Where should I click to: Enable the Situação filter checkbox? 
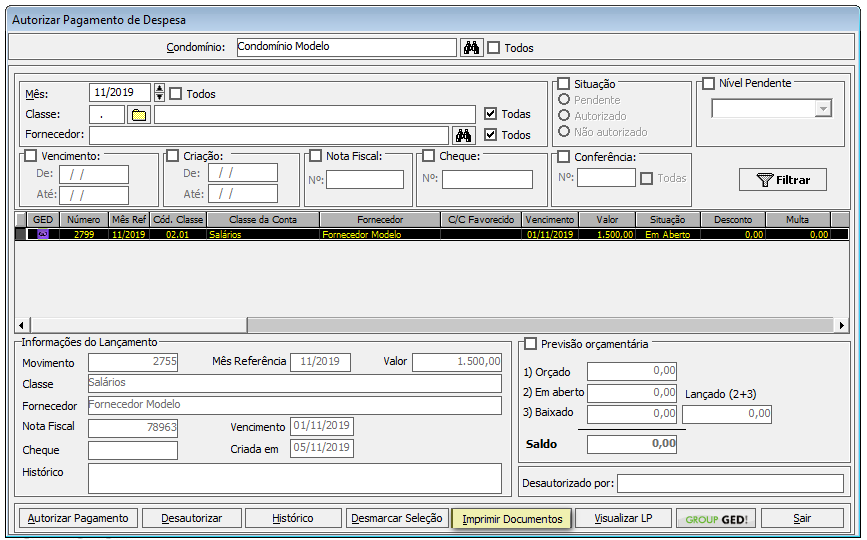pyautogui.click(x=563, y=83)
